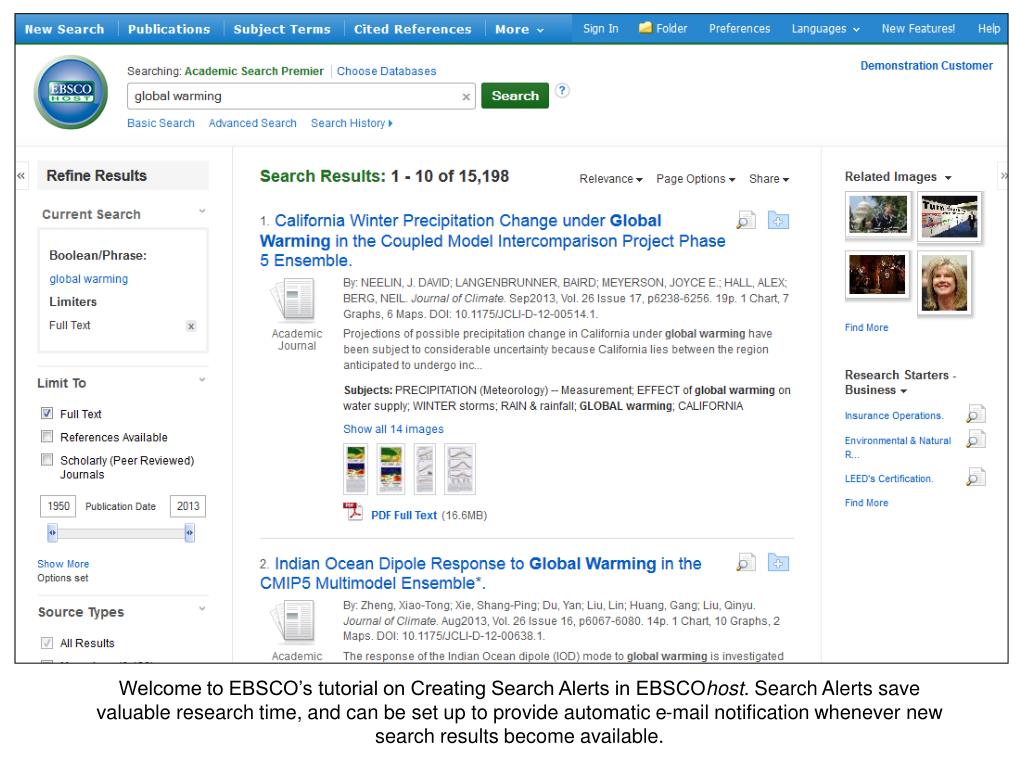
Task: Click the EBSCOhost logo
Action: coord(71,91)
